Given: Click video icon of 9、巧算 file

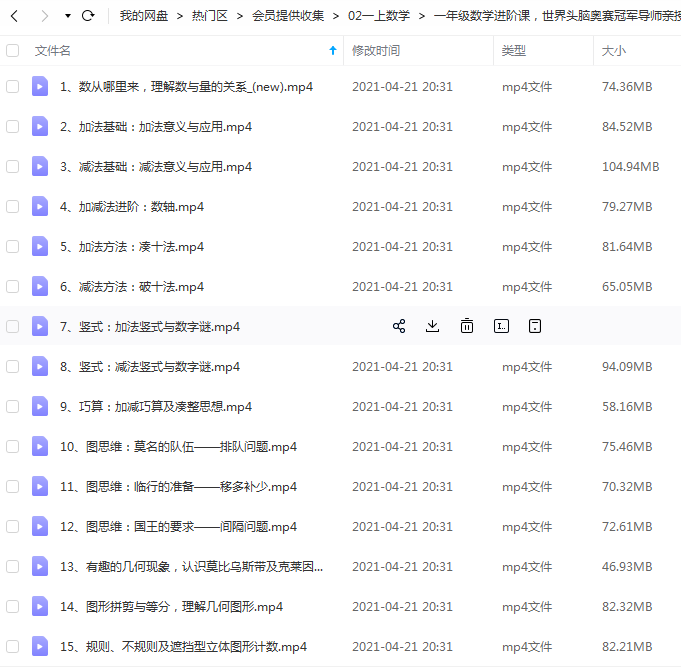Looking at the screenshot, I should (x=40, y=406).
